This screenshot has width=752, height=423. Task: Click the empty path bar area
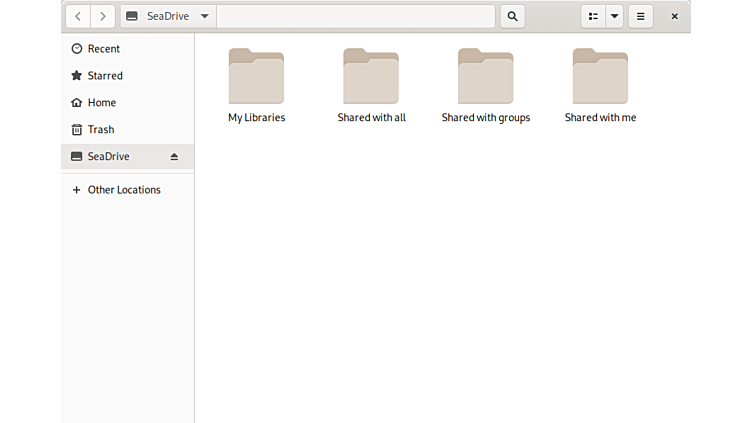click(355, 16)
